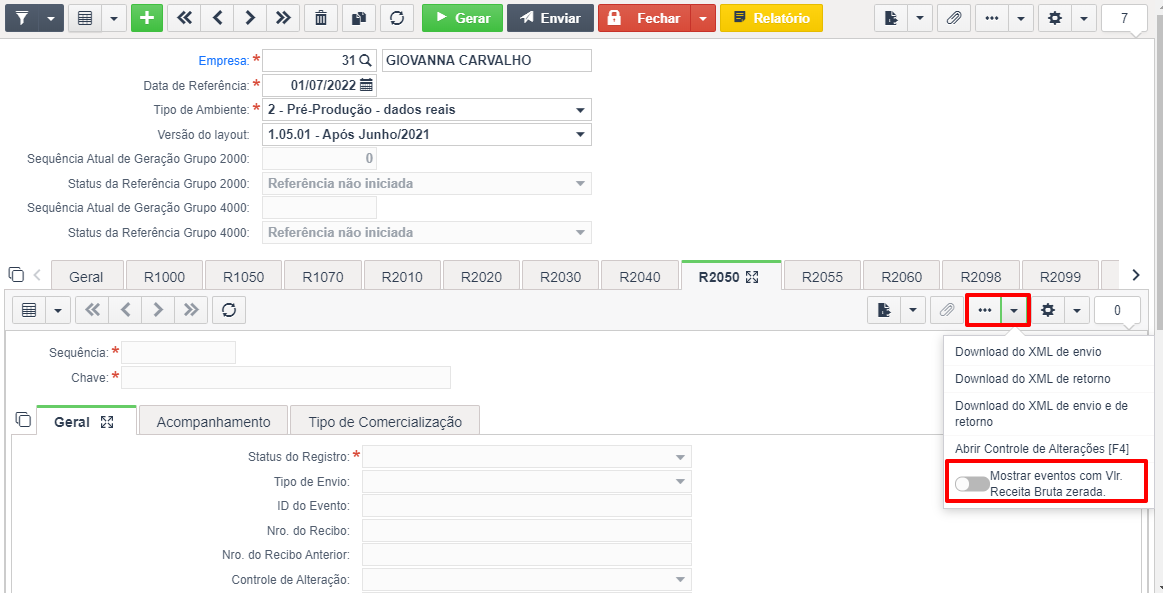Switch to the R2010 tab
The width and height of the screenshot is (1163, 593).
click(x=402, y=277)
